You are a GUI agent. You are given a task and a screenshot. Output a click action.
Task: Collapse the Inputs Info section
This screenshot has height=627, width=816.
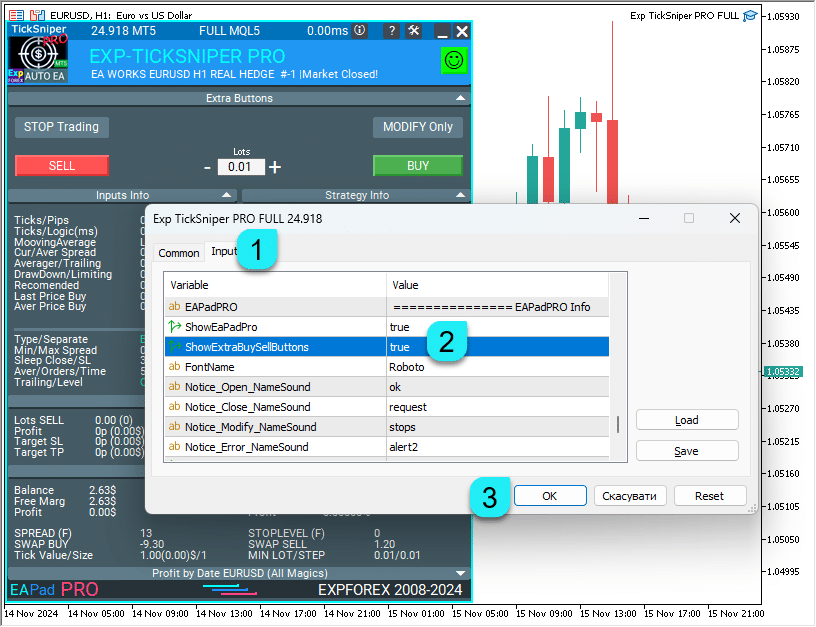226,196
